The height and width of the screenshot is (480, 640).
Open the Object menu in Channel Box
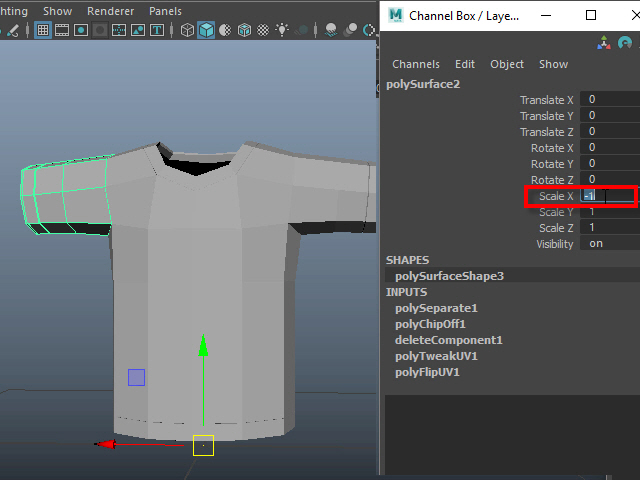tap(506, 64)
